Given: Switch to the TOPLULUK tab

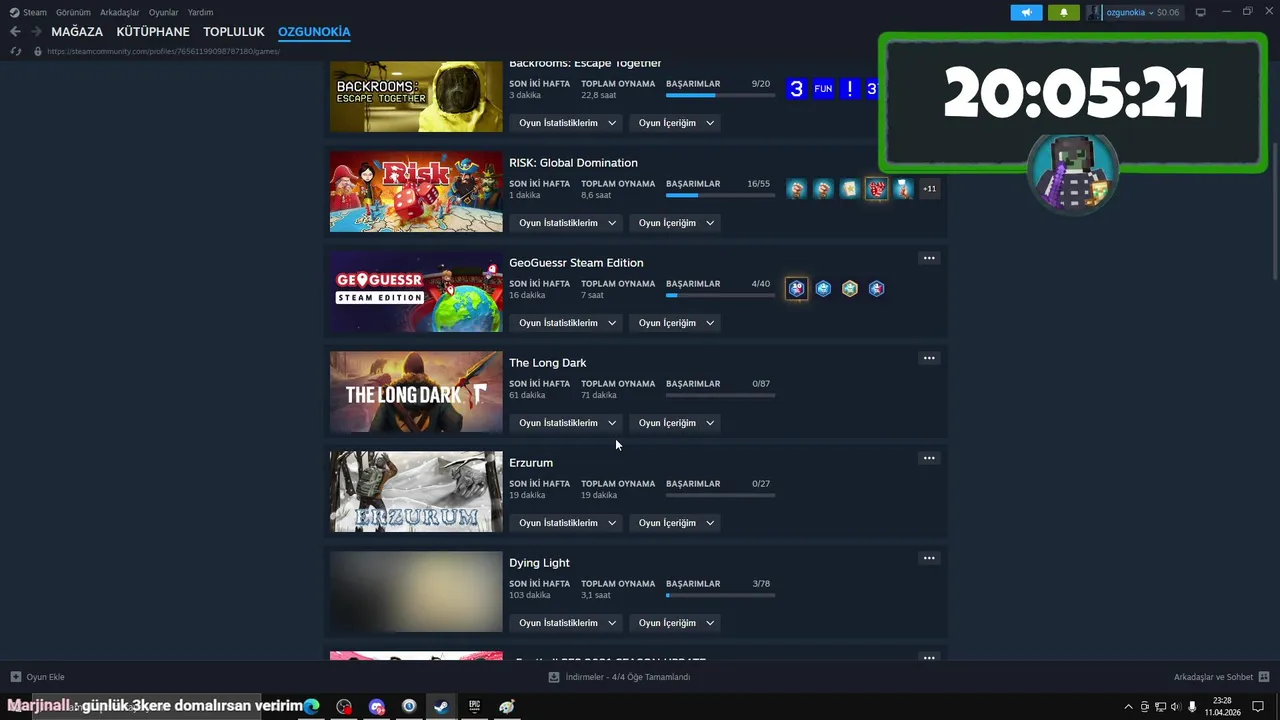Looking at the screenshot, I should click(x=234, y=32).
